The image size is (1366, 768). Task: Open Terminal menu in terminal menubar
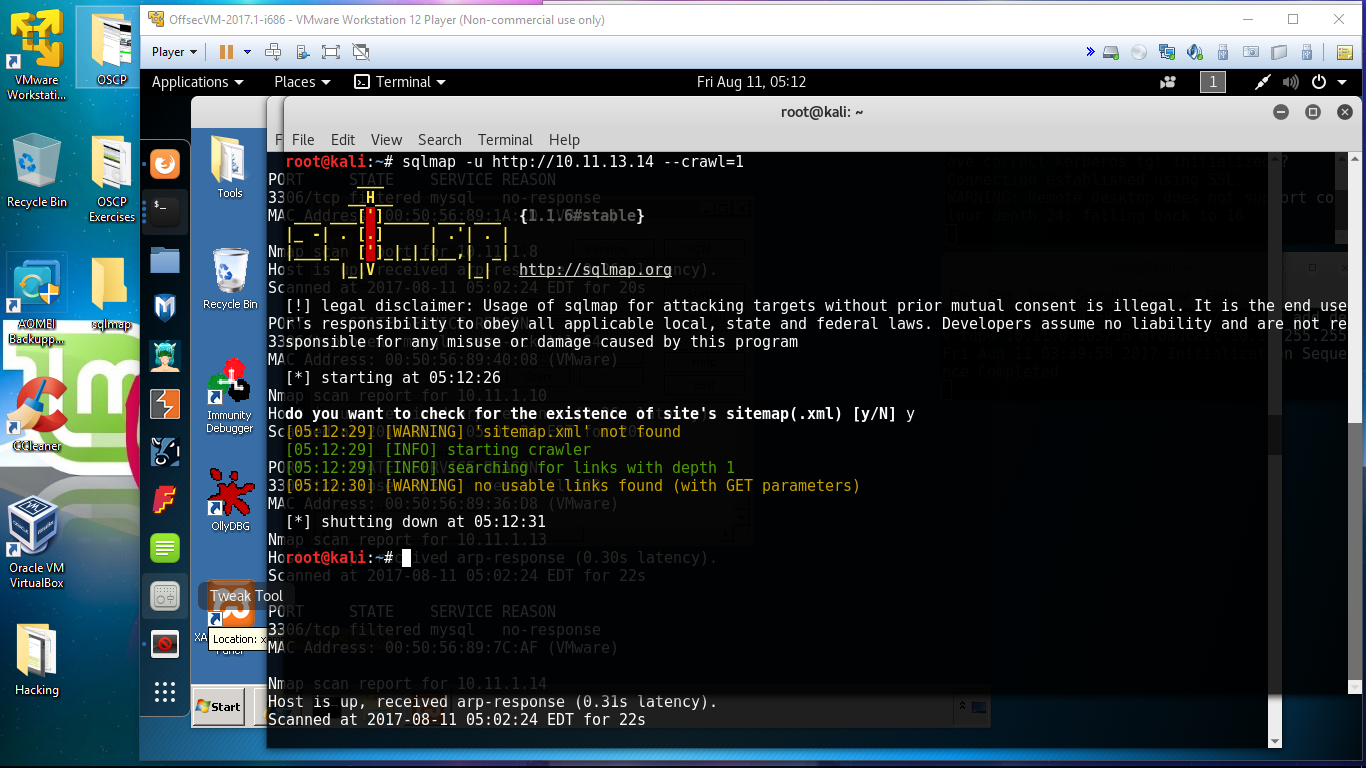505,140
